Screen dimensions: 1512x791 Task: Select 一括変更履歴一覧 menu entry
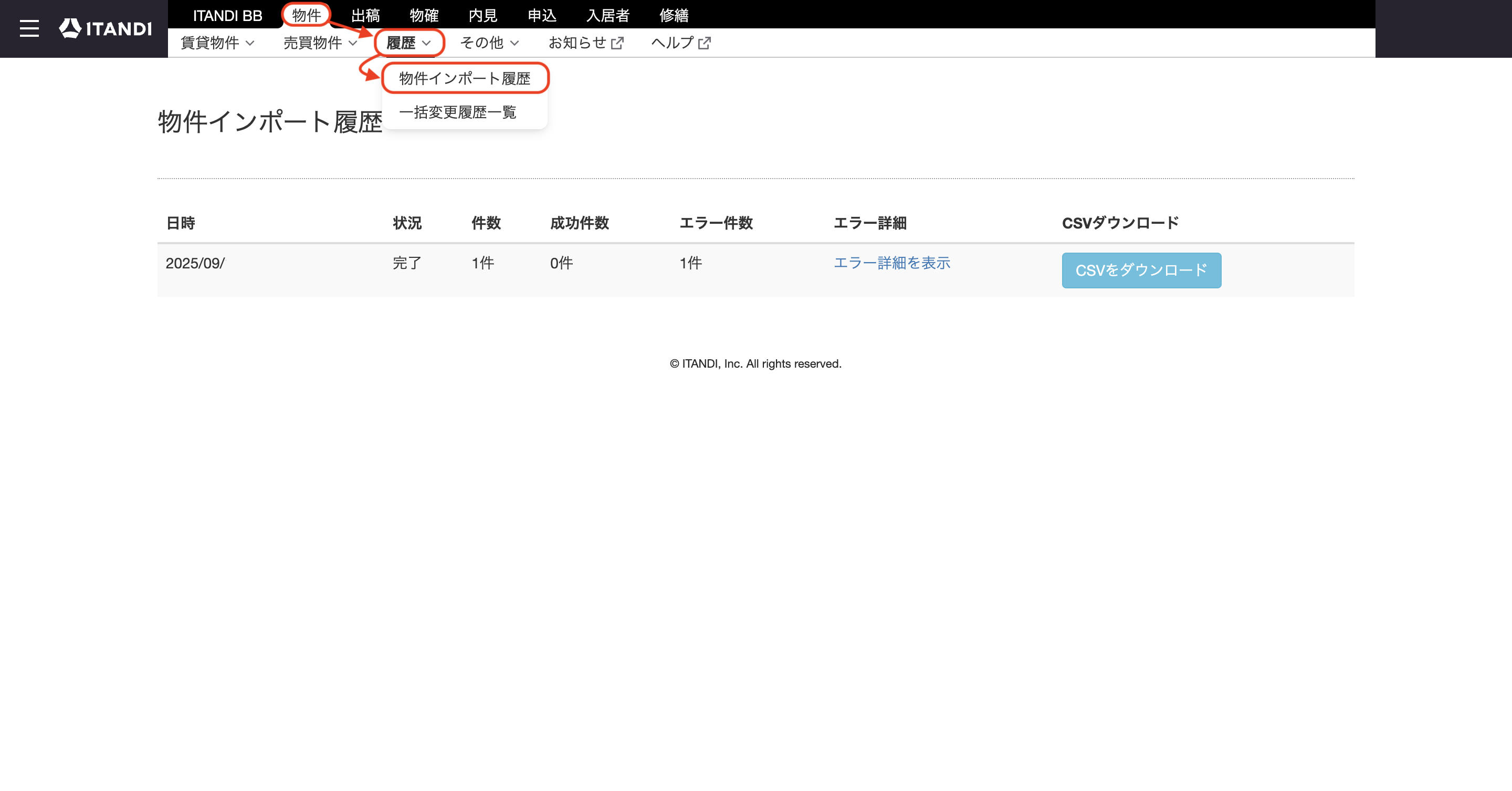pos(458,112)
